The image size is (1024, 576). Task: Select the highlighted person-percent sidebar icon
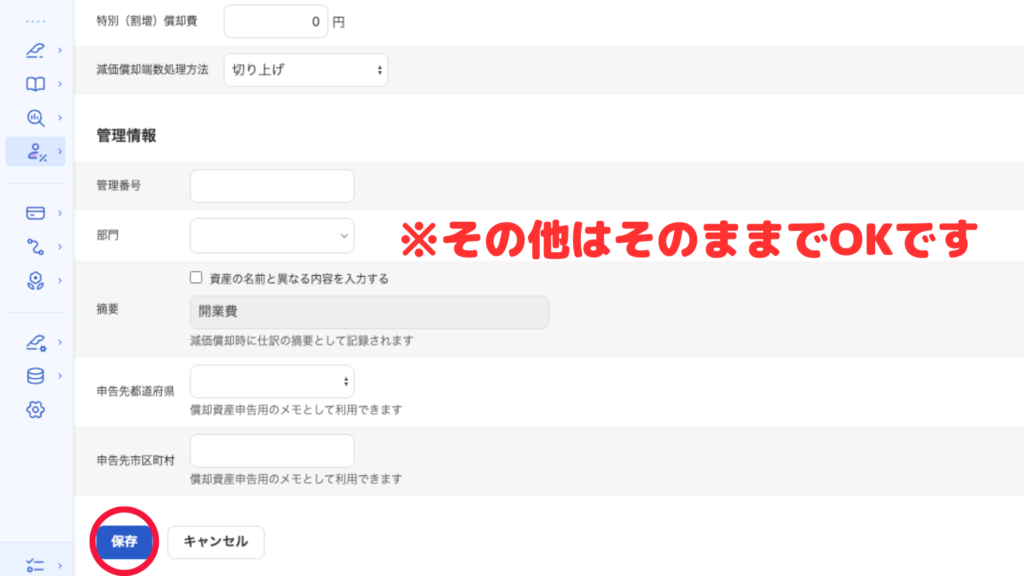(x=36, y=152)
